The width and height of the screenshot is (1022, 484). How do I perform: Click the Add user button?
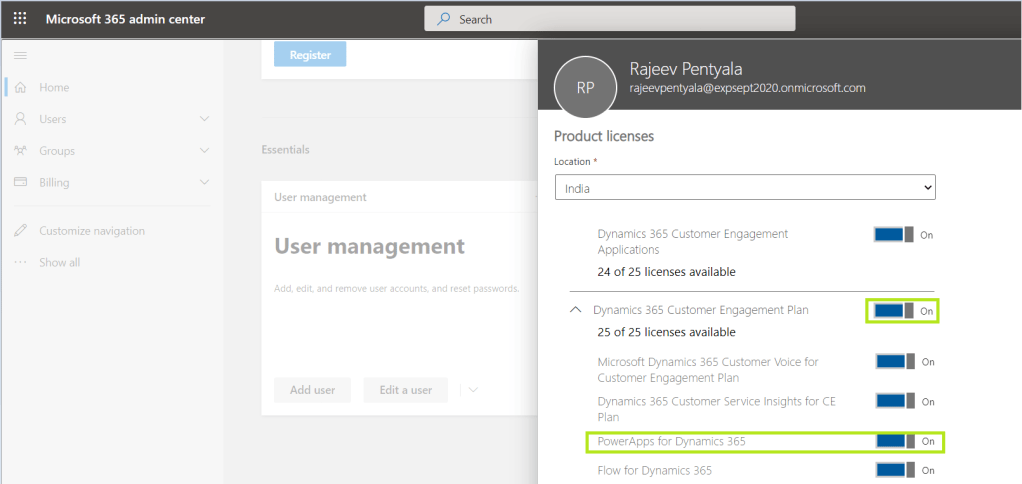pyautogui.click(x=312, y=390)
